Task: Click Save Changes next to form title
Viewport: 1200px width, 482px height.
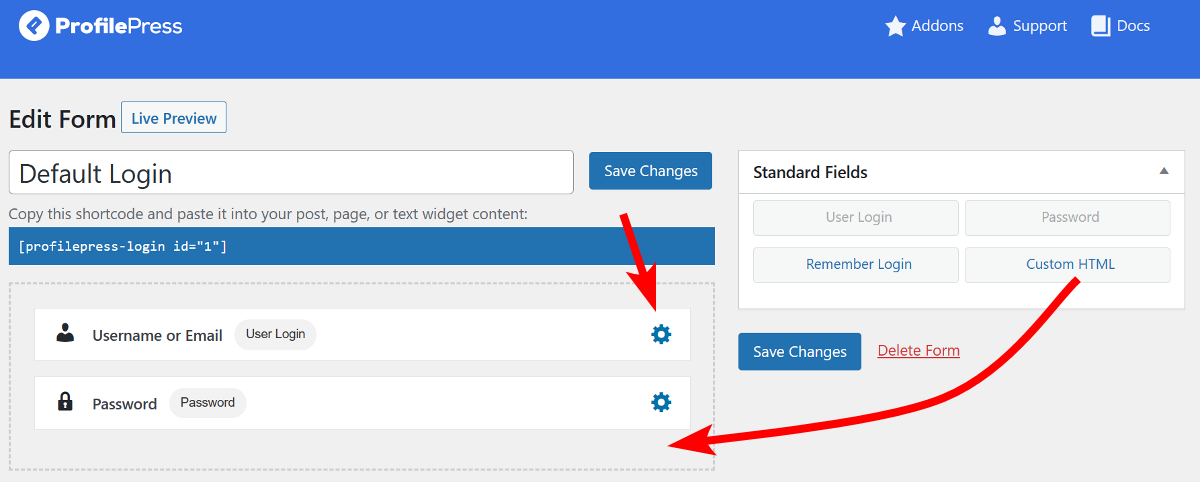Action: pos(651,171)
